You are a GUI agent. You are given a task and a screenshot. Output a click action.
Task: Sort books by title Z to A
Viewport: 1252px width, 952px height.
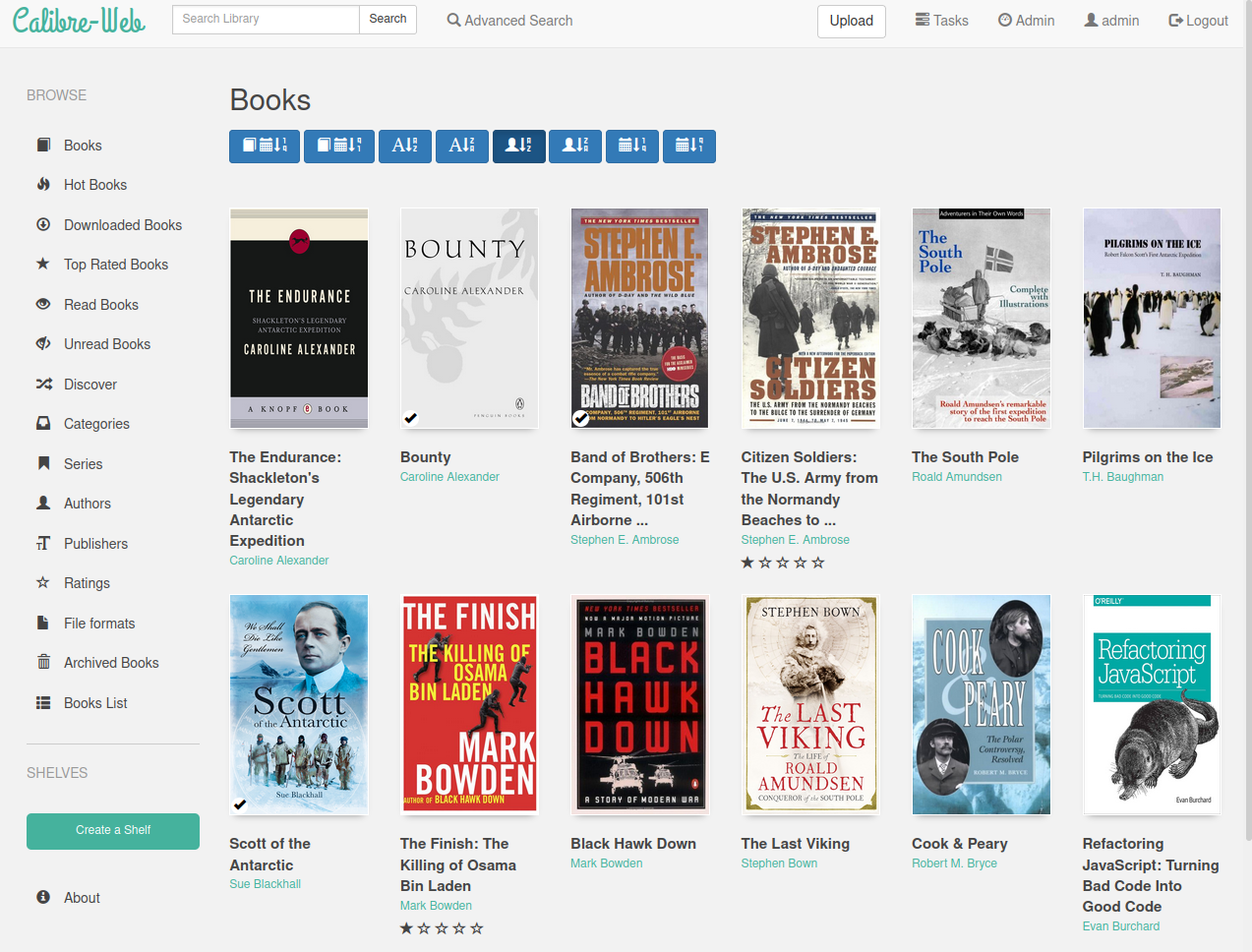[461, 146]
